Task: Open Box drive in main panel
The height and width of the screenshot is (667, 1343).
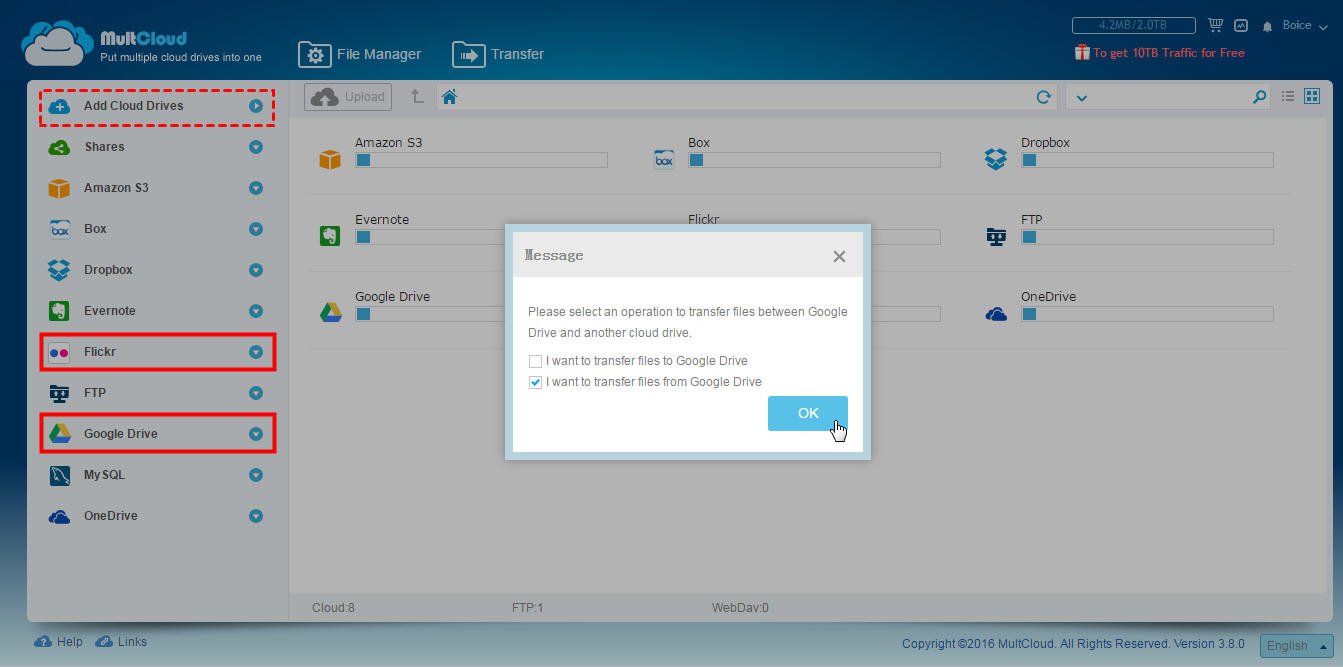Action: coord(664,159)
